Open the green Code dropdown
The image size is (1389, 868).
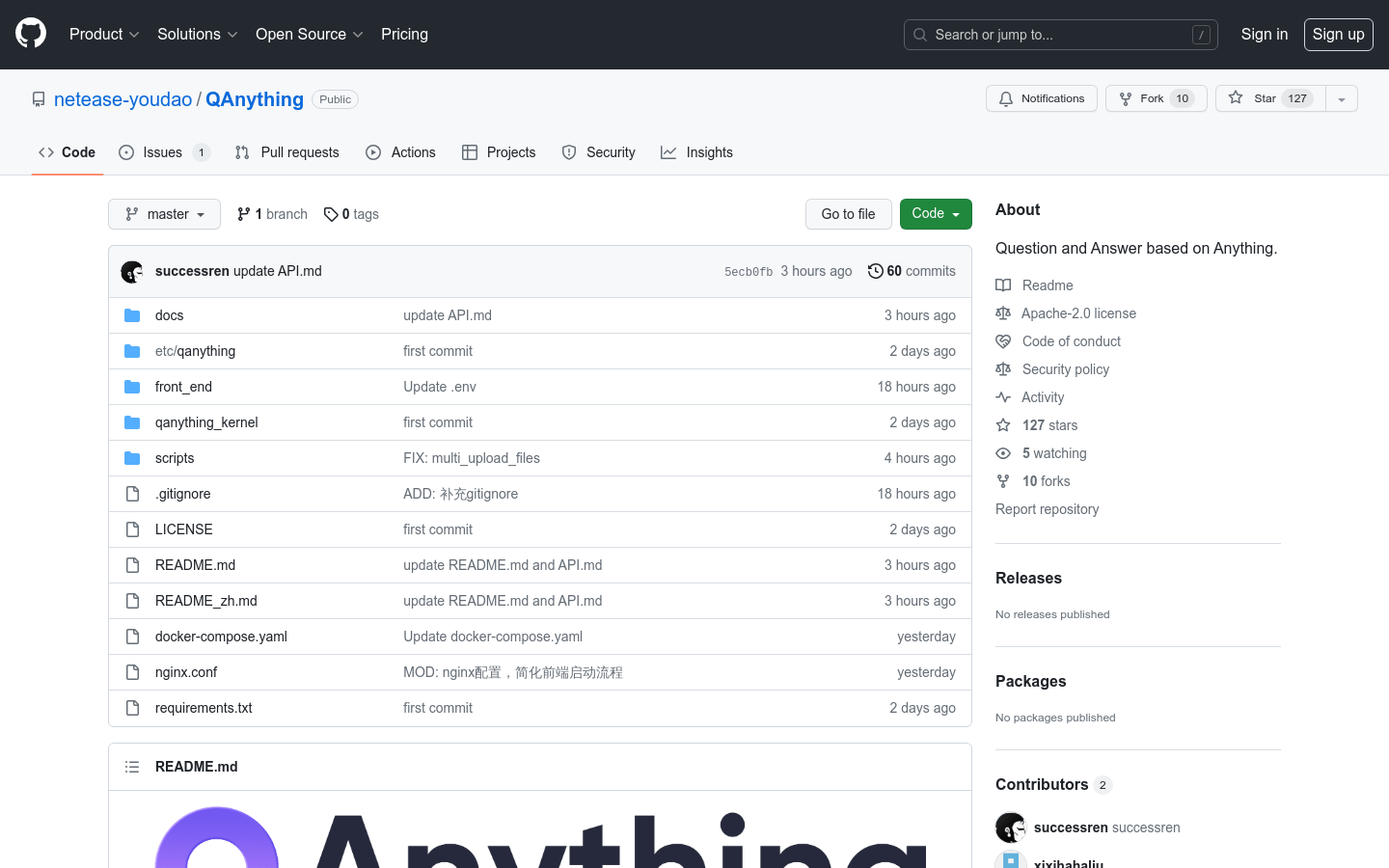click(x=935, y=214)
